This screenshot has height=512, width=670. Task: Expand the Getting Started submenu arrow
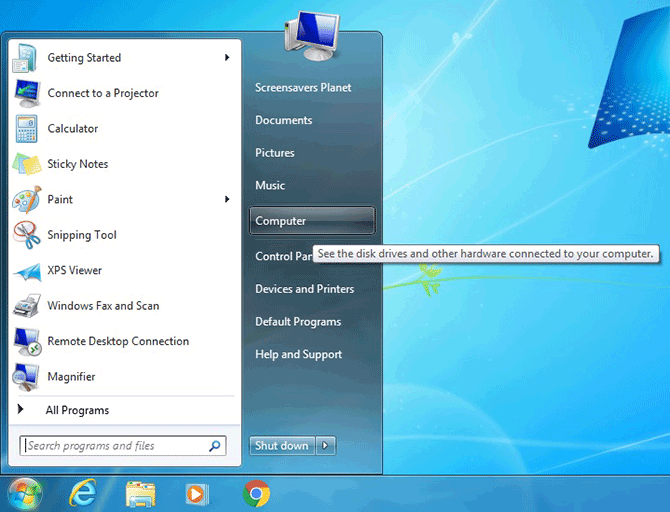pyautogui.click(x=227, y=57)
